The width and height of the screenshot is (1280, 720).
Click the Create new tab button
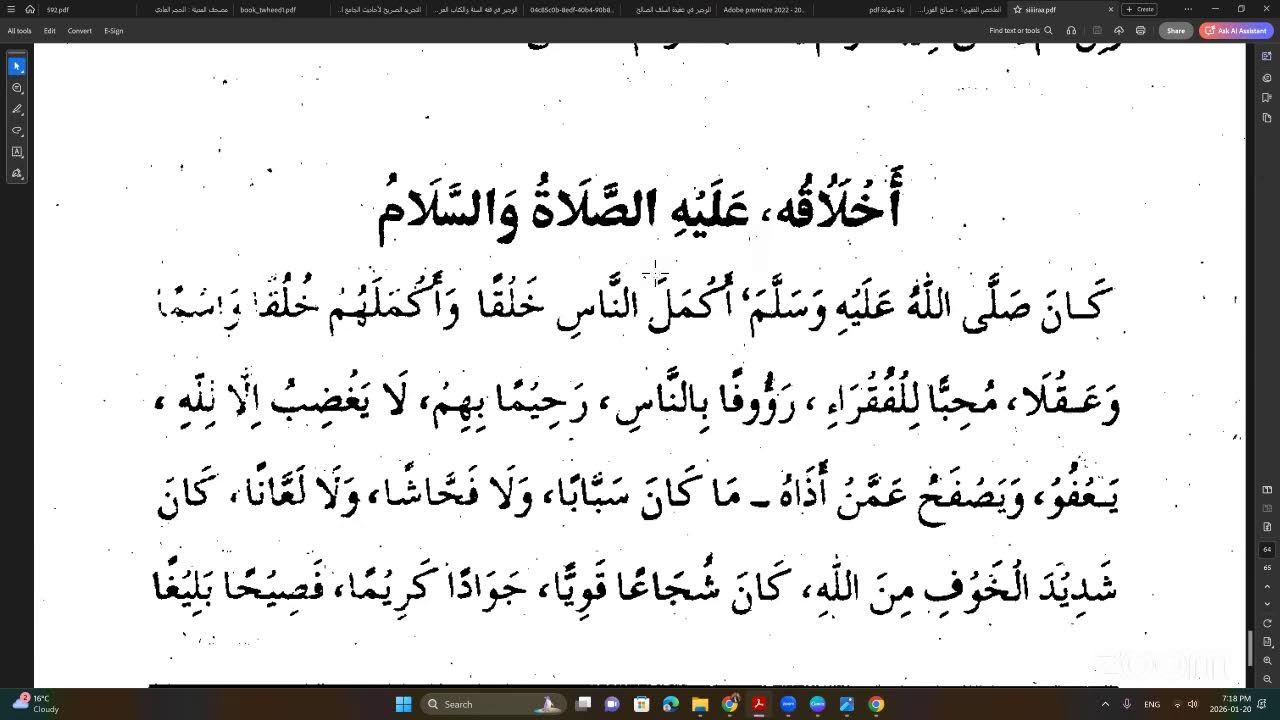click(1140, 9)
